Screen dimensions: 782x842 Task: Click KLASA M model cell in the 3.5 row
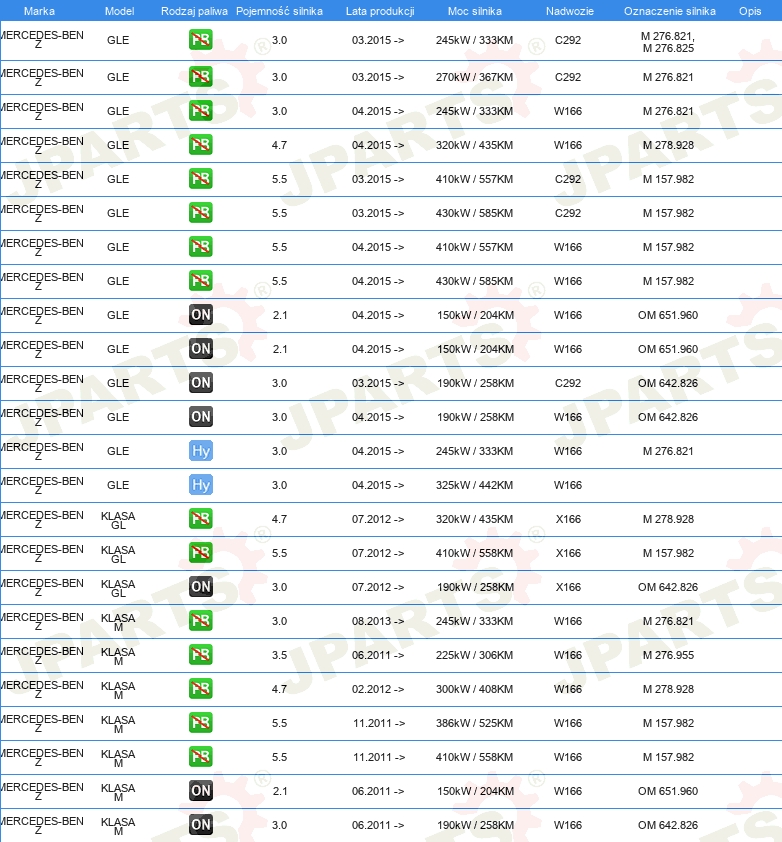118,656
